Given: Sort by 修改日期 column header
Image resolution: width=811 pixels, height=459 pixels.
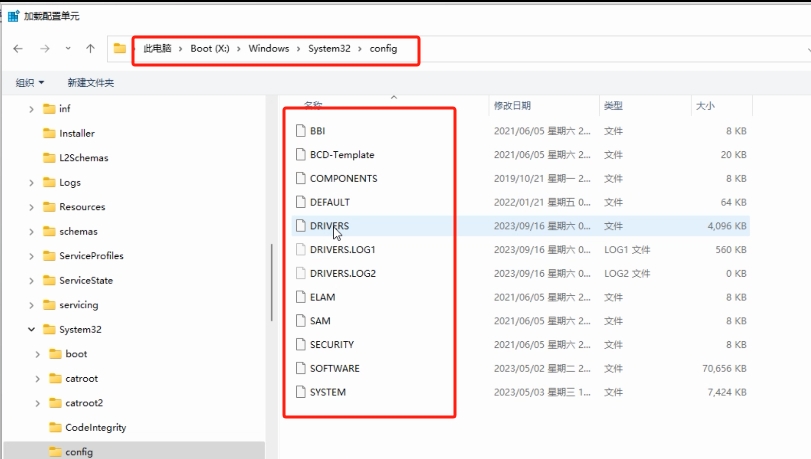Looking at the screenshot, I should (512, 106).
